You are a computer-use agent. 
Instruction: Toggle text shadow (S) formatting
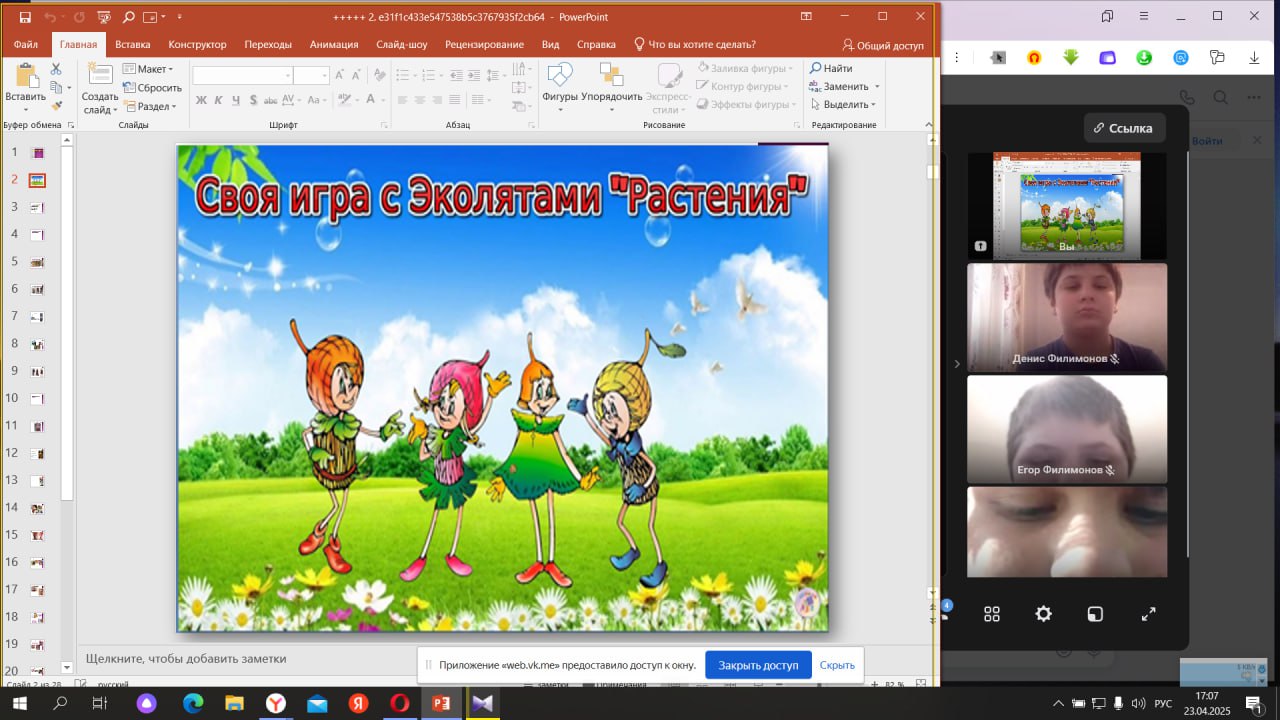[x=253, y=100]
